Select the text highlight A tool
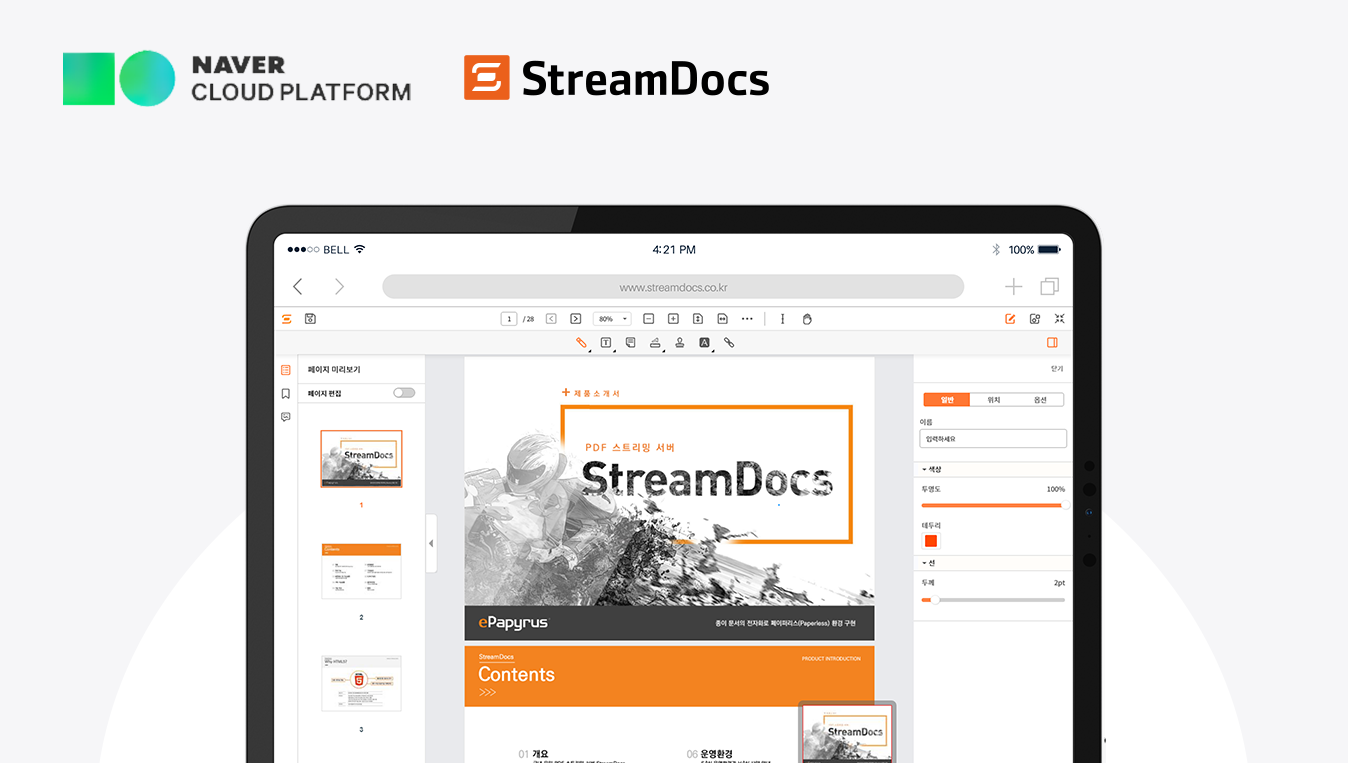The width and height of the screenshot is (1348, 763). pyautogui.click(x=704, y=343)
